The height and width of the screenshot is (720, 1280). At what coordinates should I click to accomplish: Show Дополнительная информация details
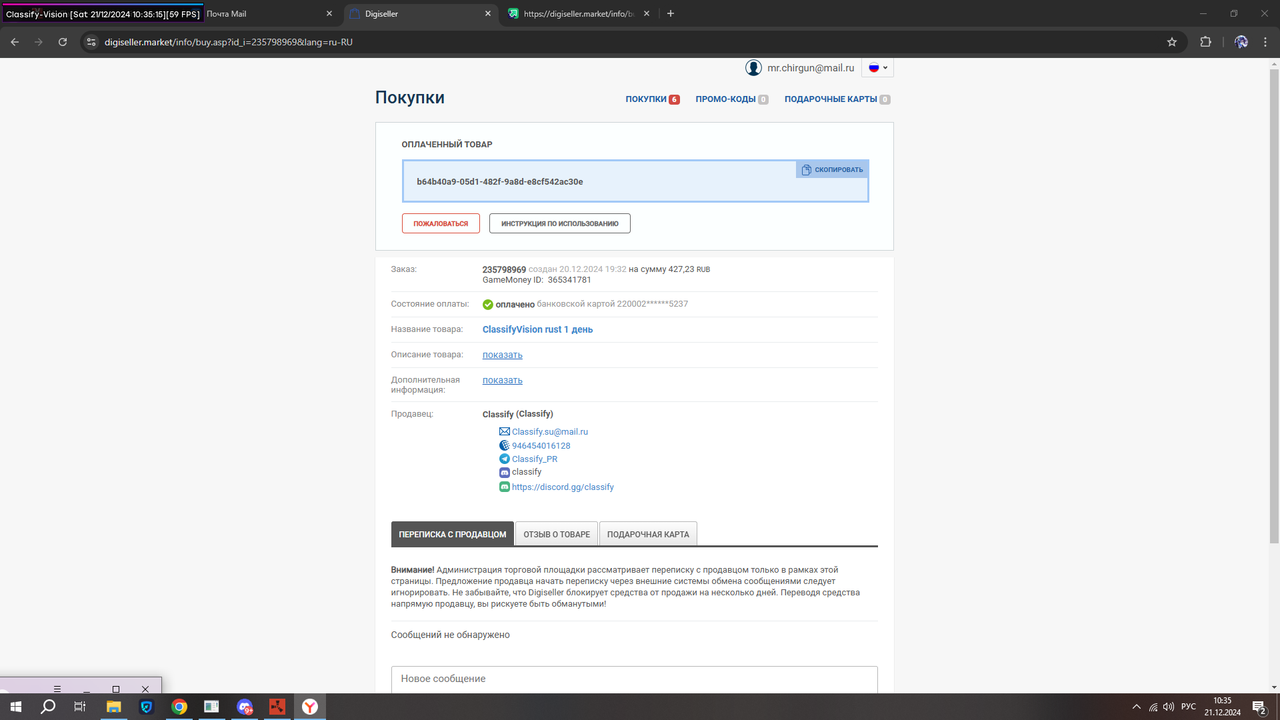(502, 380)
